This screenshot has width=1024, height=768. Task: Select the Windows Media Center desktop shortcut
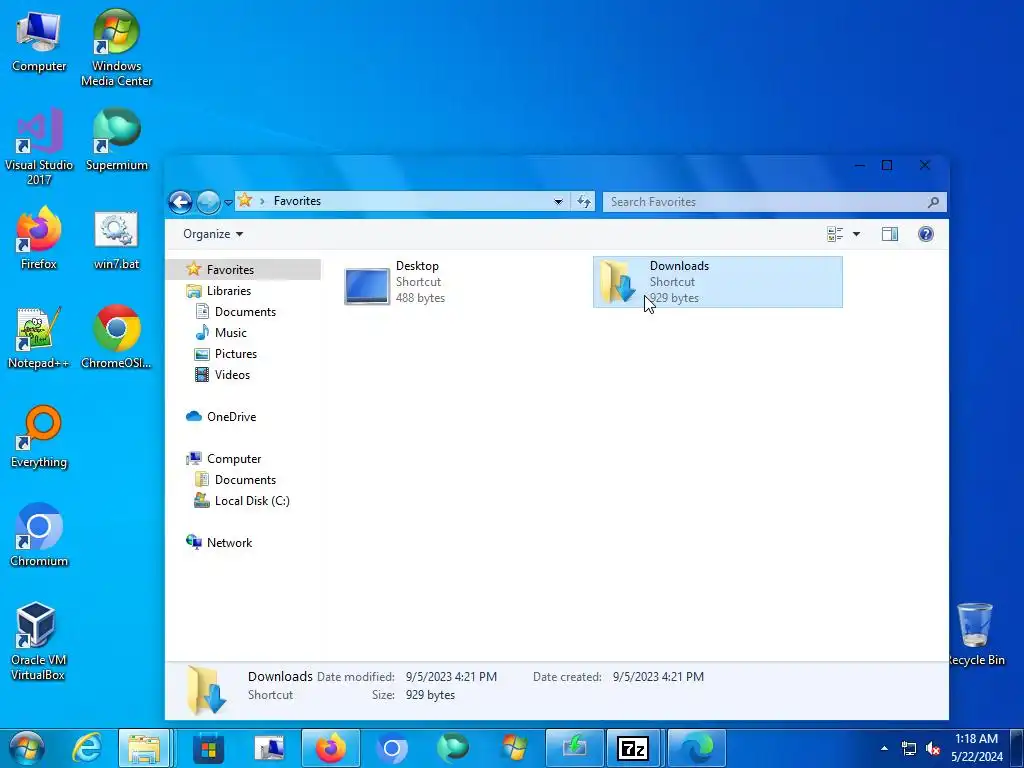coord(116,47)
